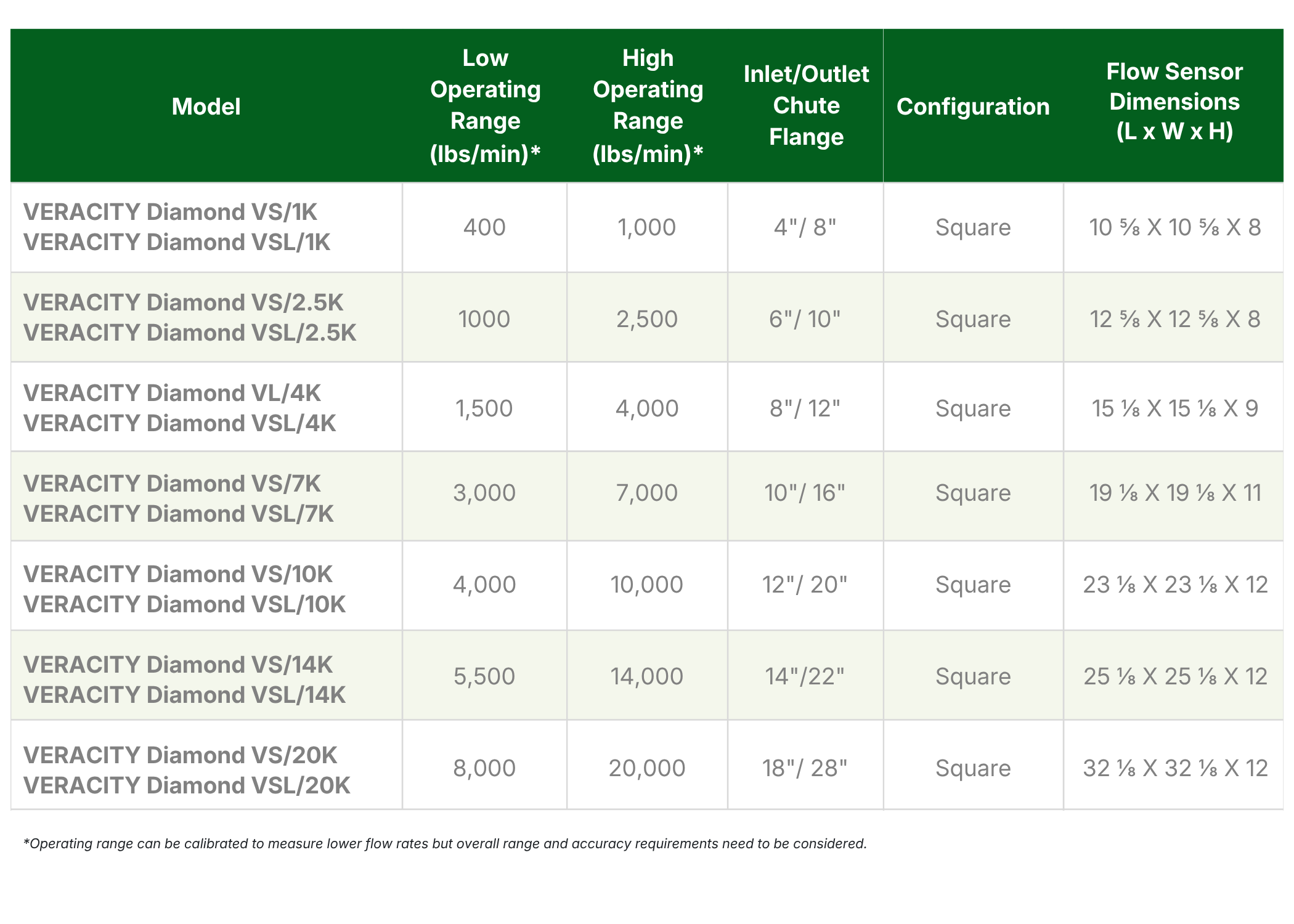Click the Configuration column header
The image size is (1294, 924).
[973, 107]
